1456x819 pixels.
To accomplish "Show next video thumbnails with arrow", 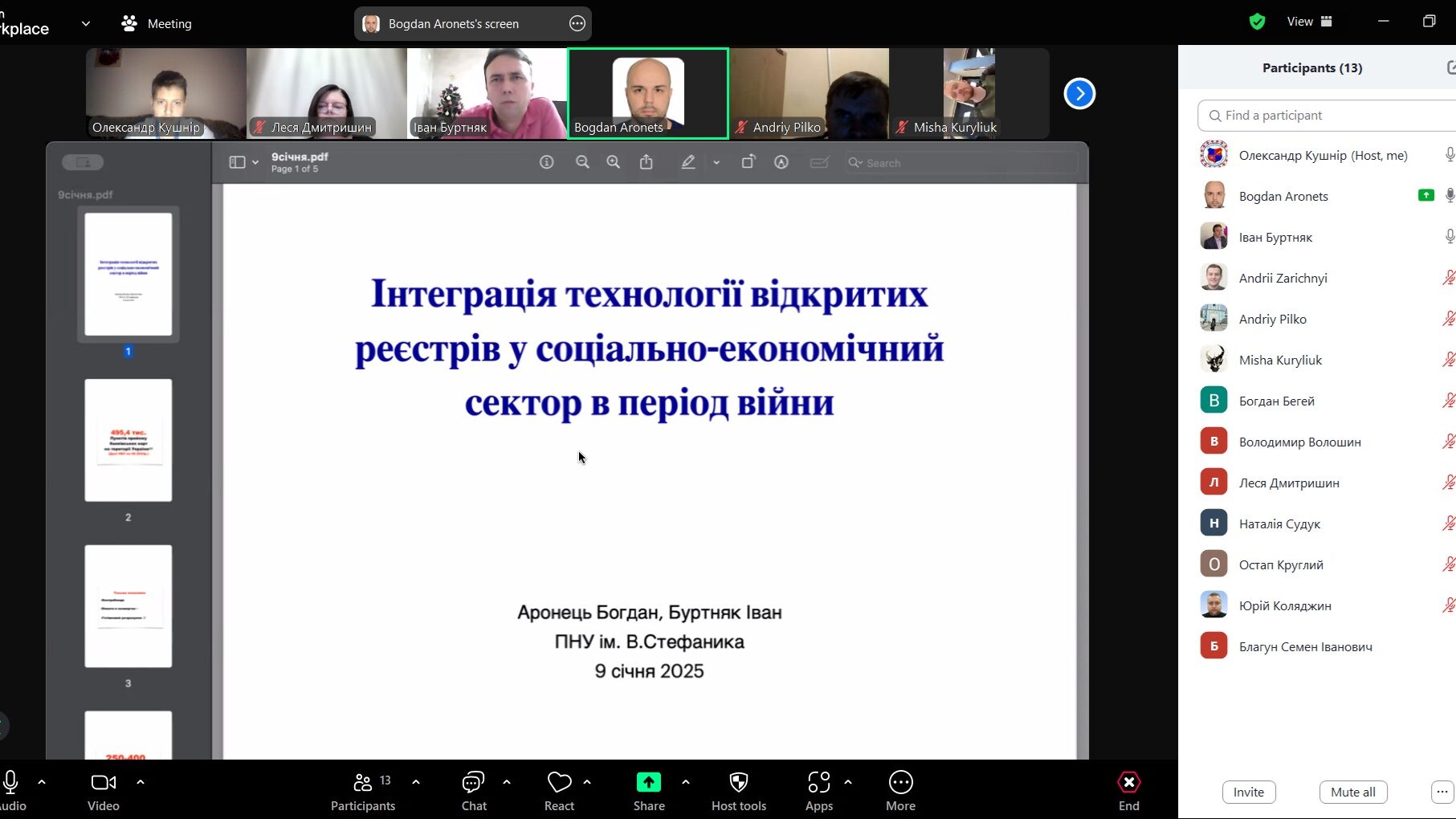I will tap(1079, 94).
